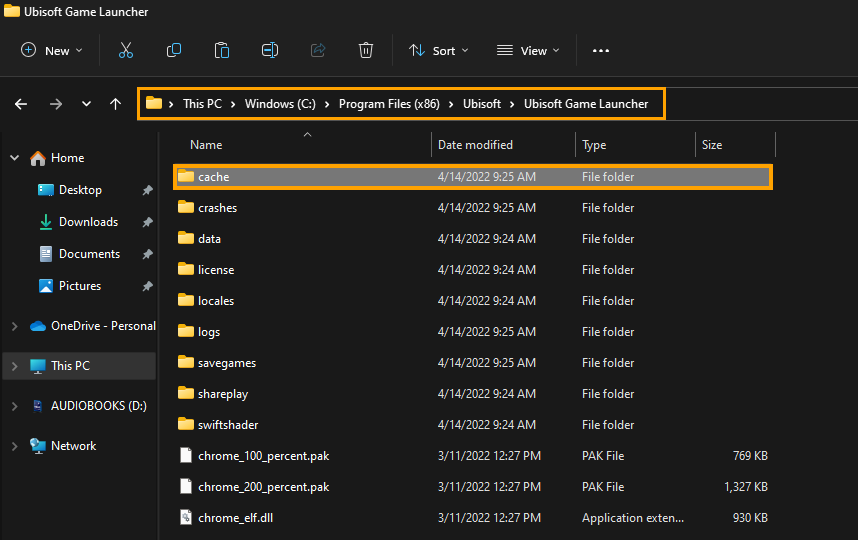Click the OneDrive cloud icon

pos(38,326)
